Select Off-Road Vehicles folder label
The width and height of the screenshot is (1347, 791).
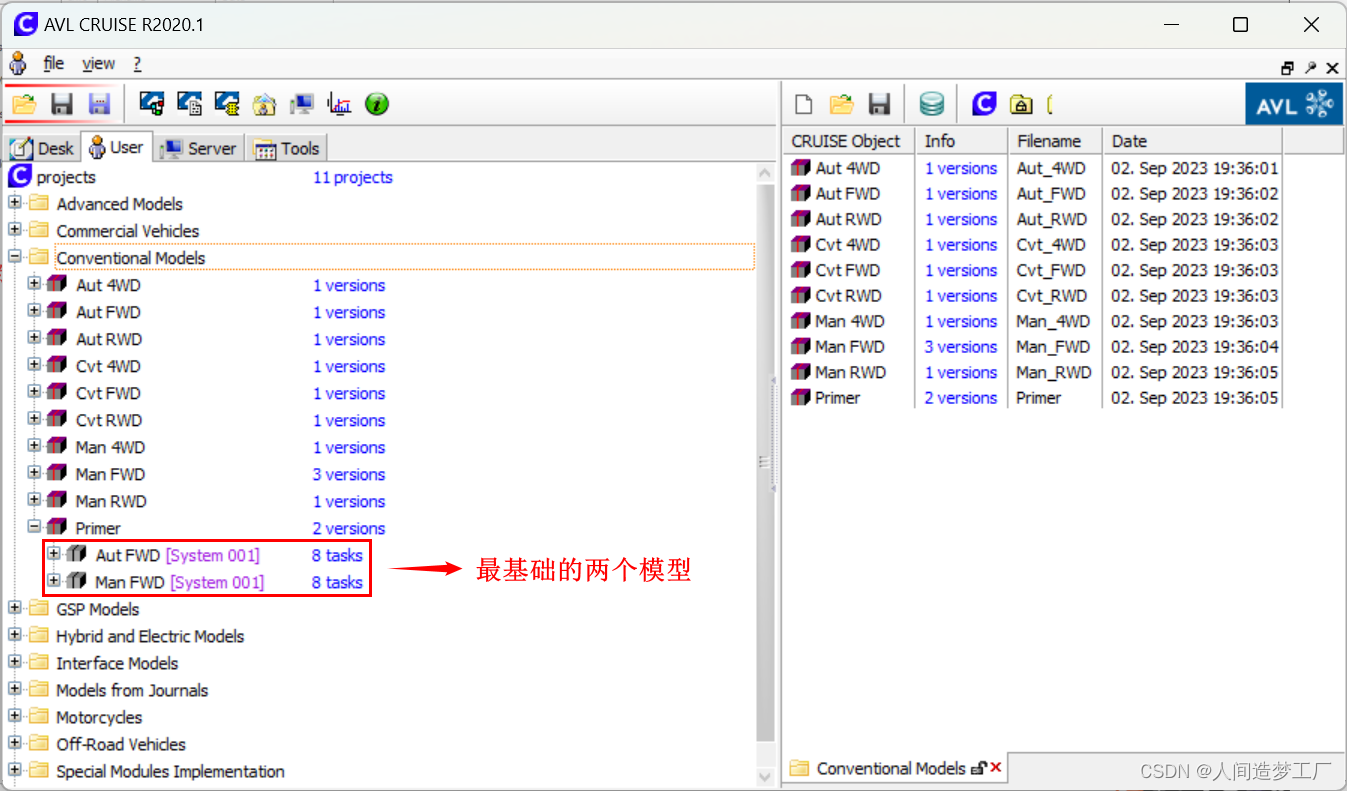121,744
